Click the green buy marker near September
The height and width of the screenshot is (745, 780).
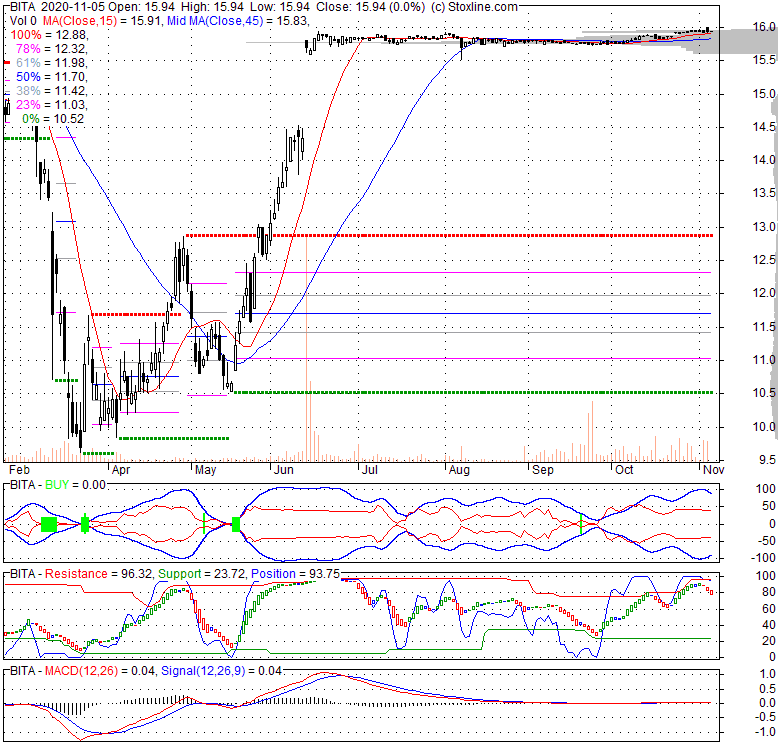[581, 523]
